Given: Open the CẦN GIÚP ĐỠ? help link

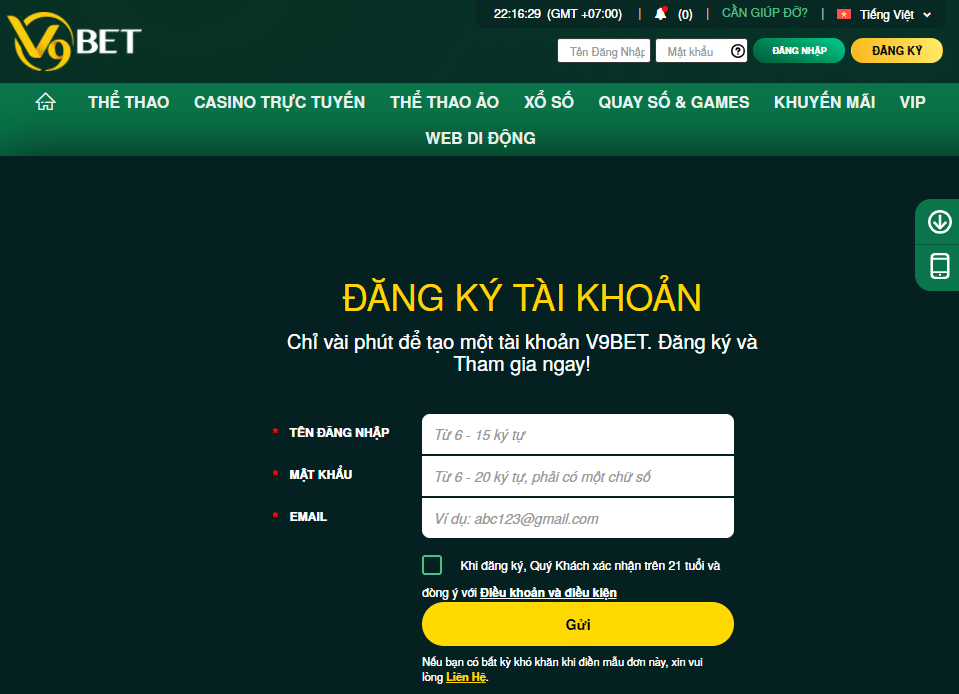Looking at the screenshot, I should coord(765,13).
